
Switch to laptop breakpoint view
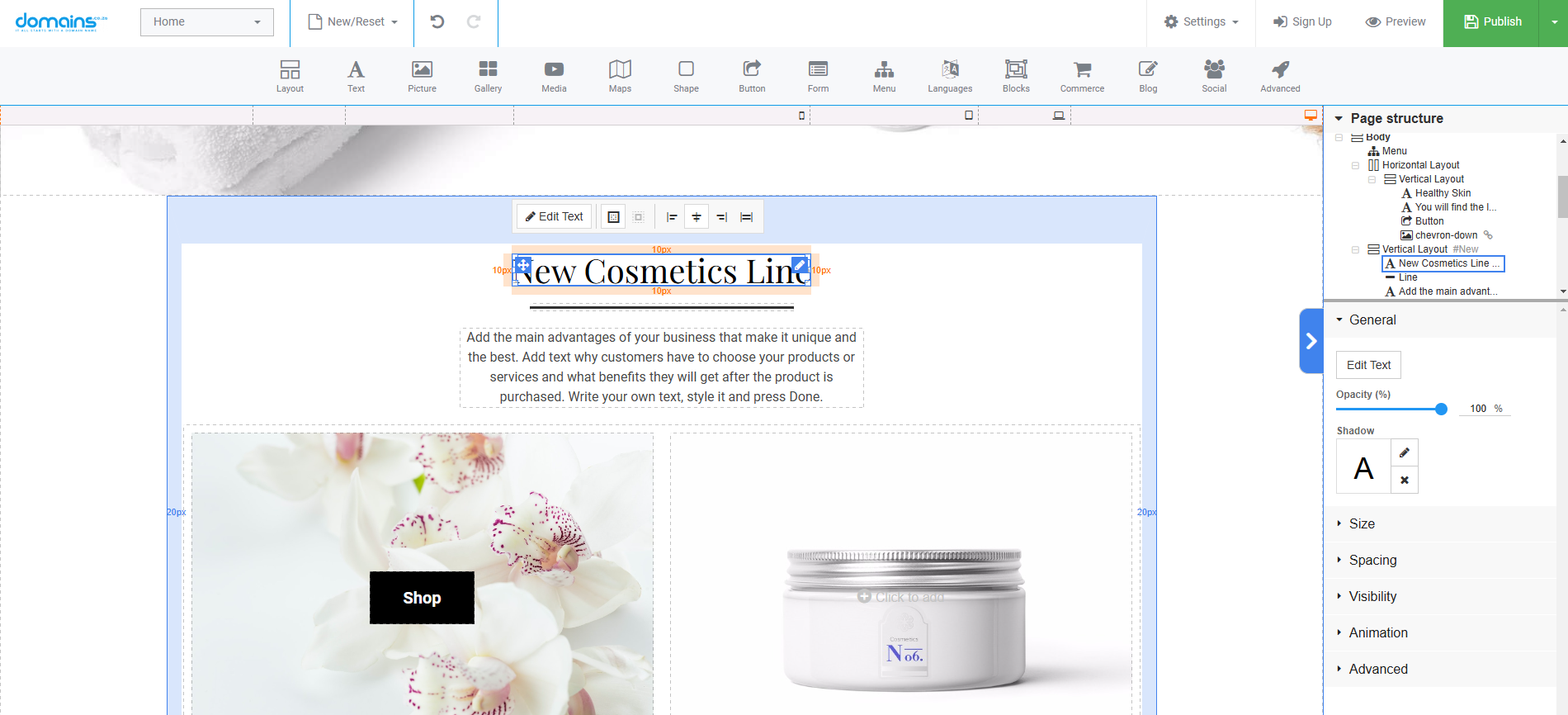point(1059,116)
